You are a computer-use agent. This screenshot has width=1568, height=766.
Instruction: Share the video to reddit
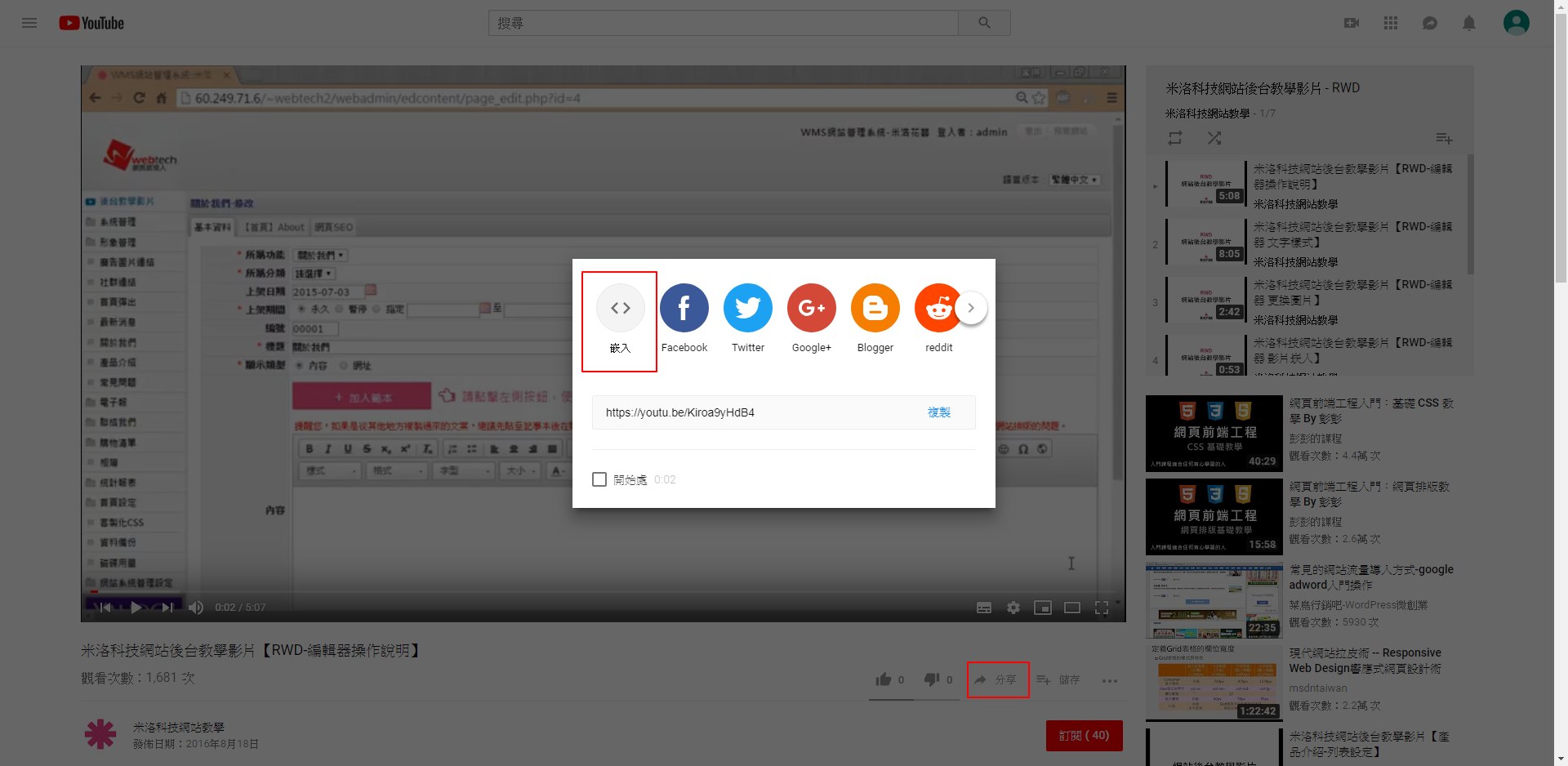click(x=938, y=309)
